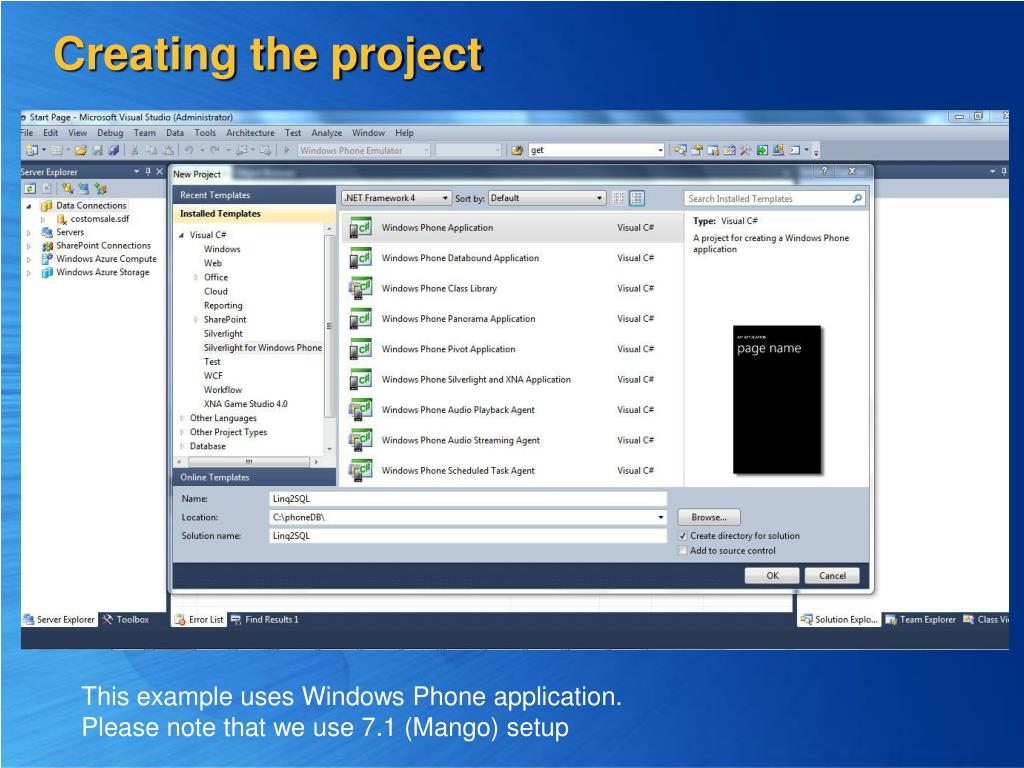Open Location path dropdown arrow
Image resolution: width=1024 pixels, height=768 pixels.
[x=660, y=517]
